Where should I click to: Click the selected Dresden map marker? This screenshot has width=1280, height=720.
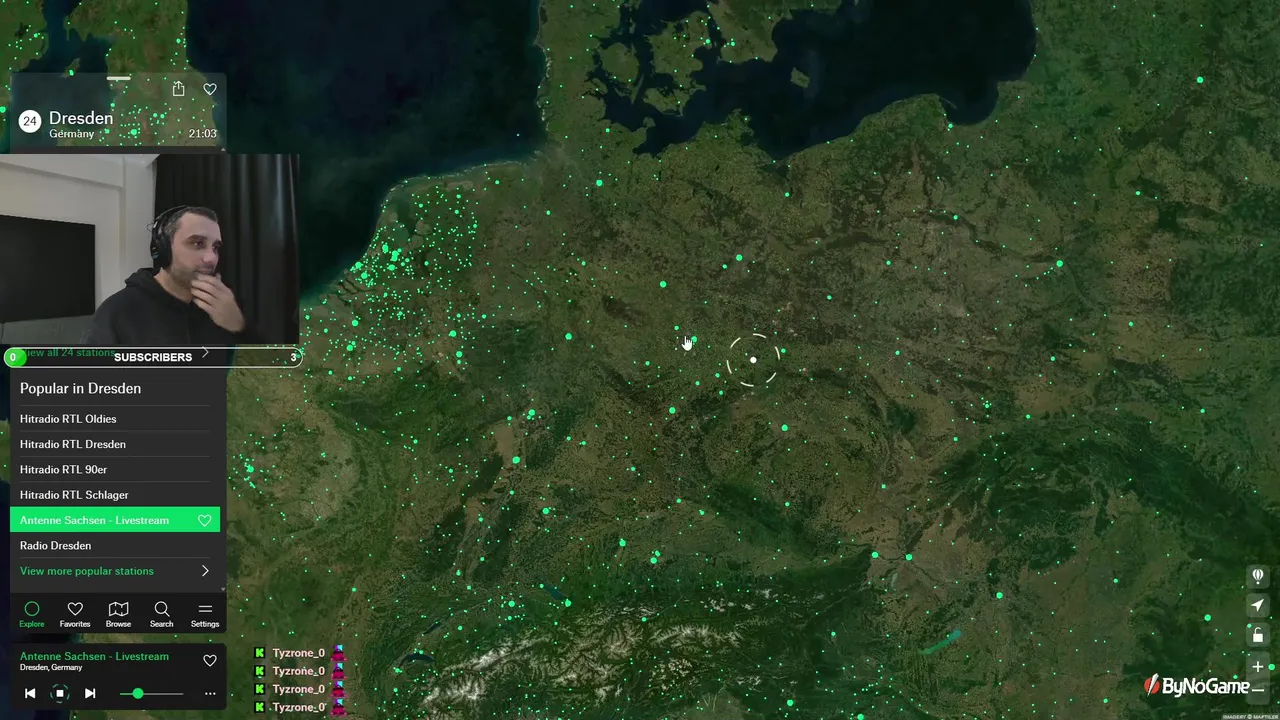pos(753,360)
